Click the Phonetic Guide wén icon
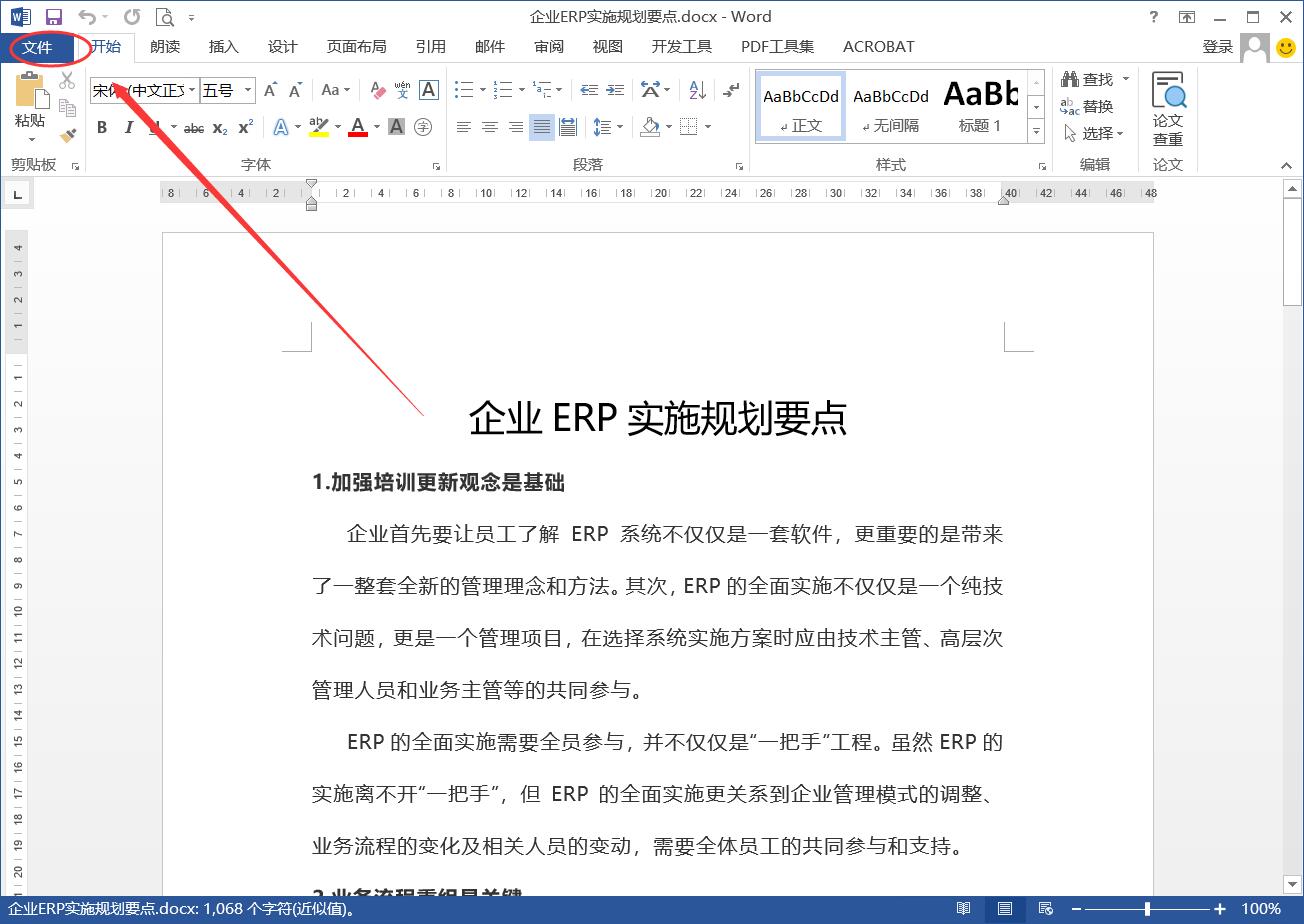Image resolution: width=1304 pixels, height=924 pixels. tap(402, 91)
